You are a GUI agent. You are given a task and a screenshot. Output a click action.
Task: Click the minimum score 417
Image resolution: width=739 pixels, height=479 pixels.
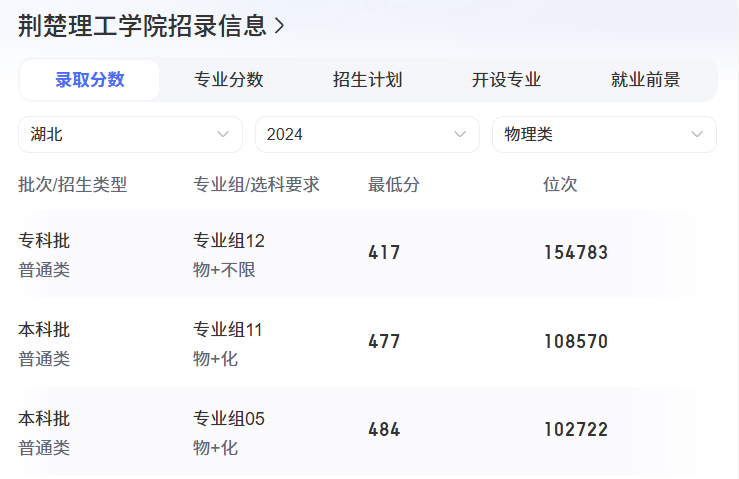click(384, 253)
